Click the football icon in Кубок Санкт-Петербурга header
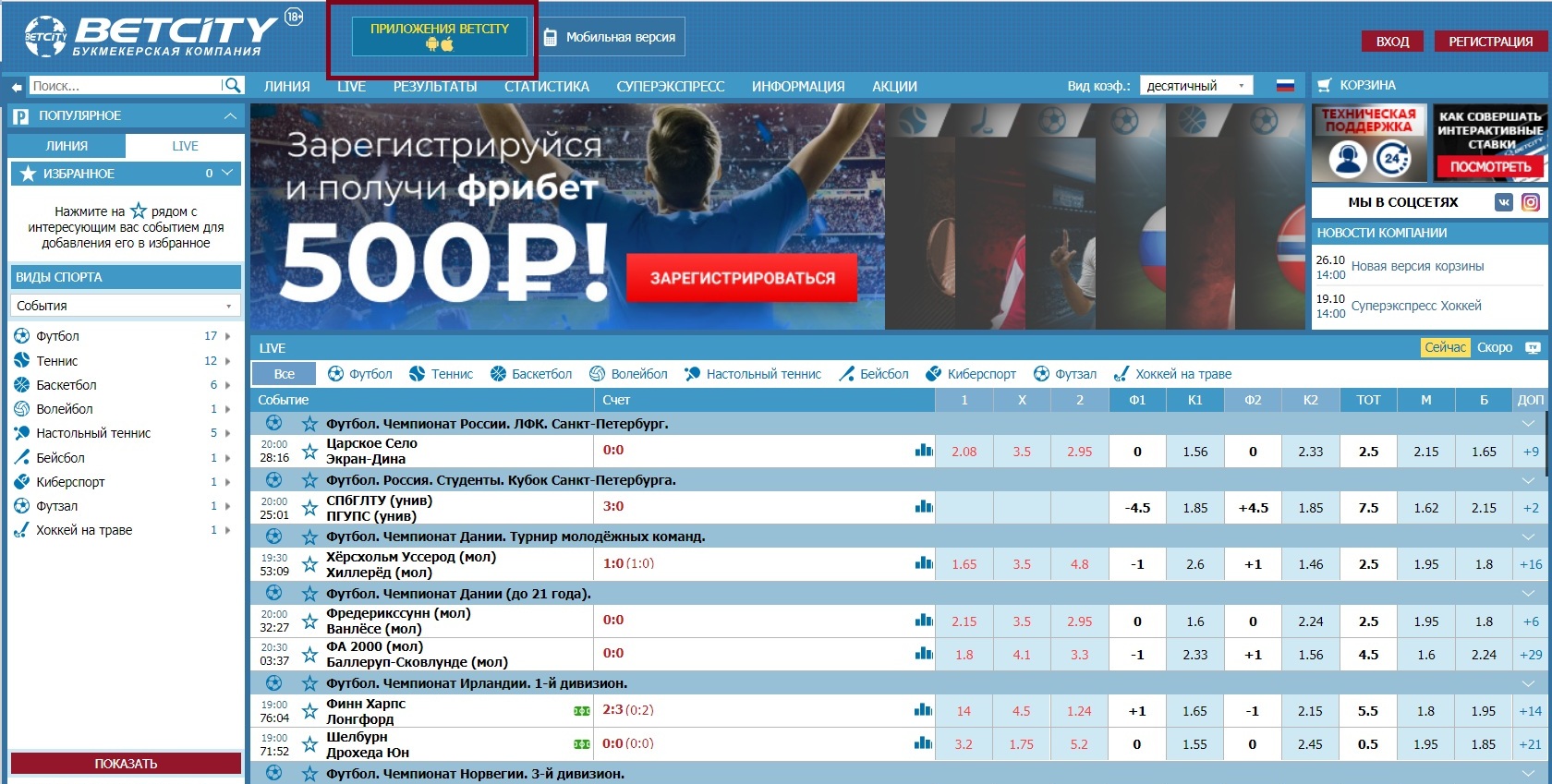The image size is (1552, 784). 274,480
